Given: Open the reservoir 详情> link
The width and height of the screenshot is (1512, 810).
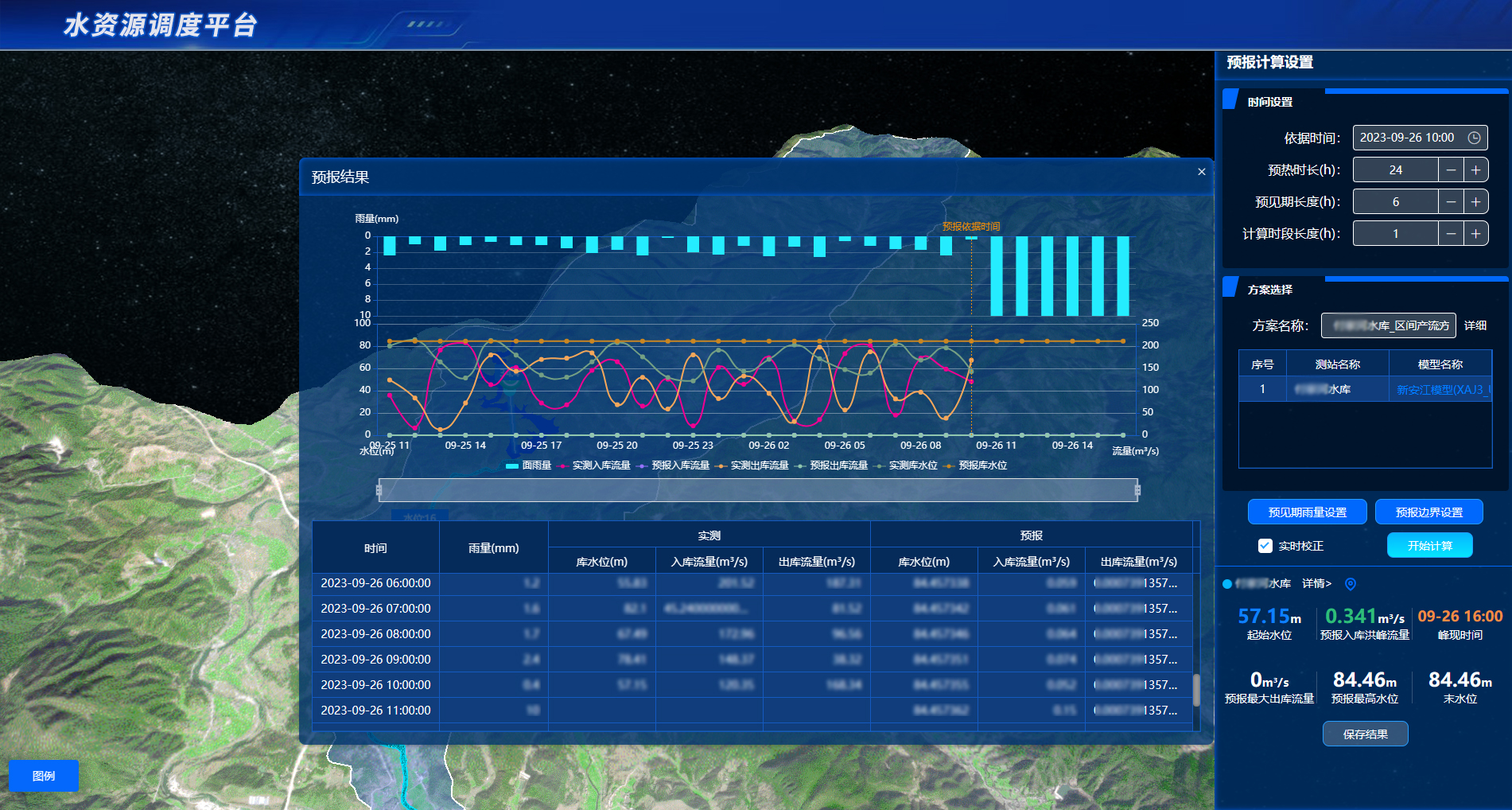Looking at the screenshot, I should [x=1316, y=584].
